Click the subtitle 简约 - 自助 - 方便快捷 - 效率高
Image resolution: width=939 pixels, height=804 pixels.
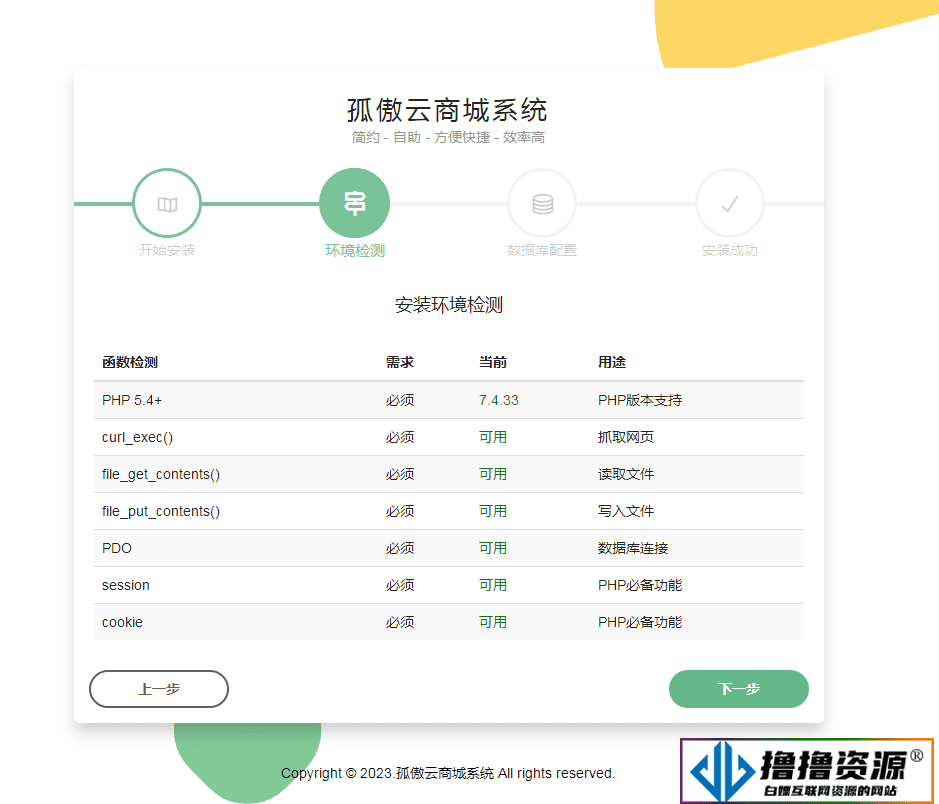tap(448, 138)
